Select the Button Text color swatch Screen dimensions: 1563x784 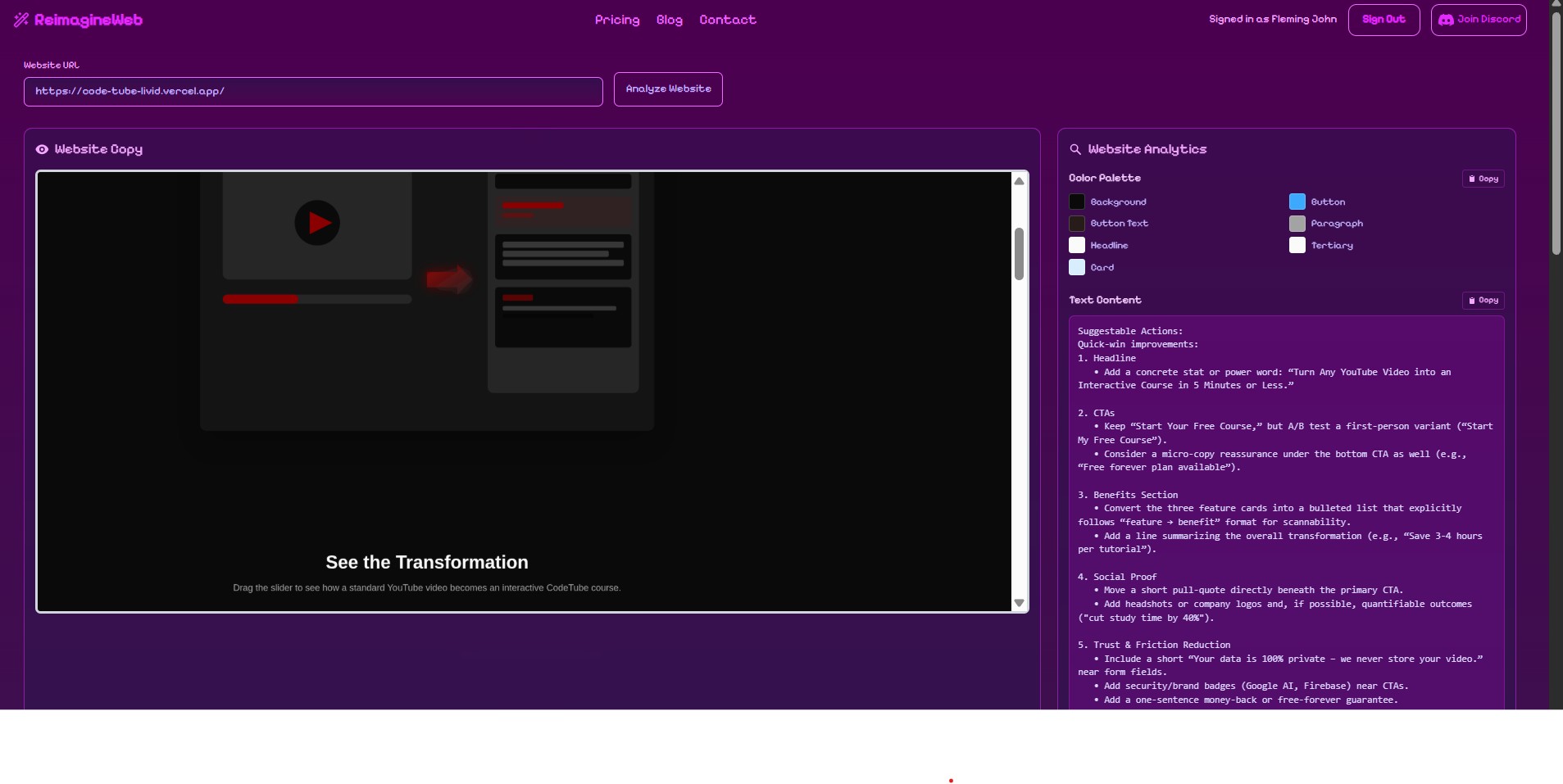pyautogui.click(x=1077, y=224)
